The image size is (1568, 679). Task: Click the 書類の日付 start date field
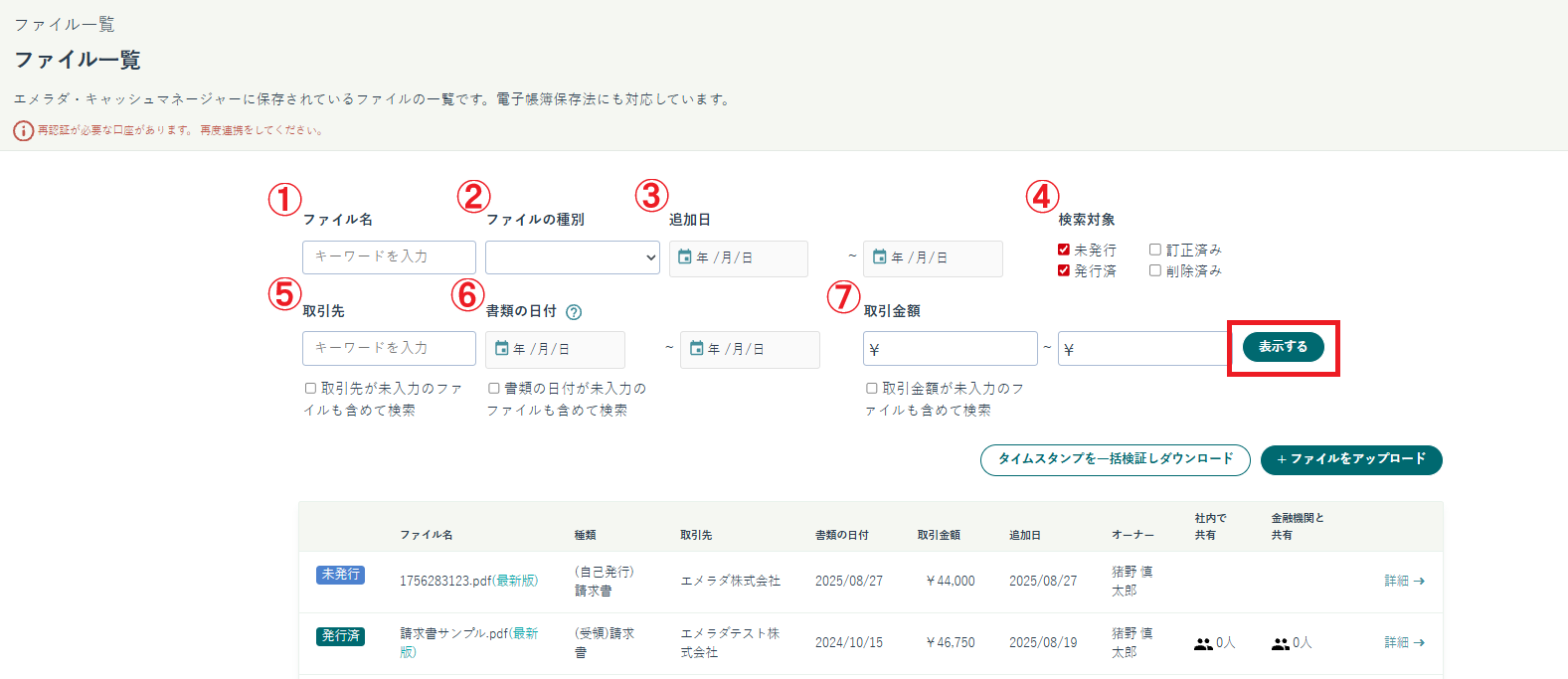[555, 350]
